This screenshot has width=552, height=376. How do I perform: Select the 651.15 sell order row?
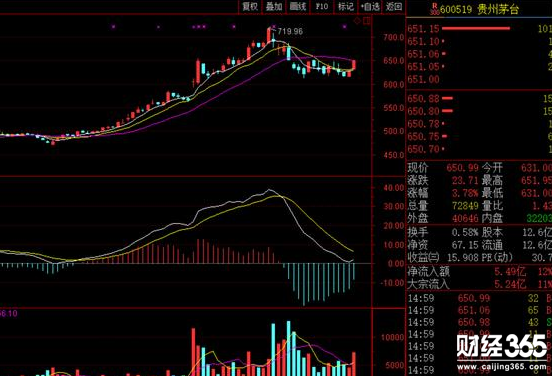point(479,29)
